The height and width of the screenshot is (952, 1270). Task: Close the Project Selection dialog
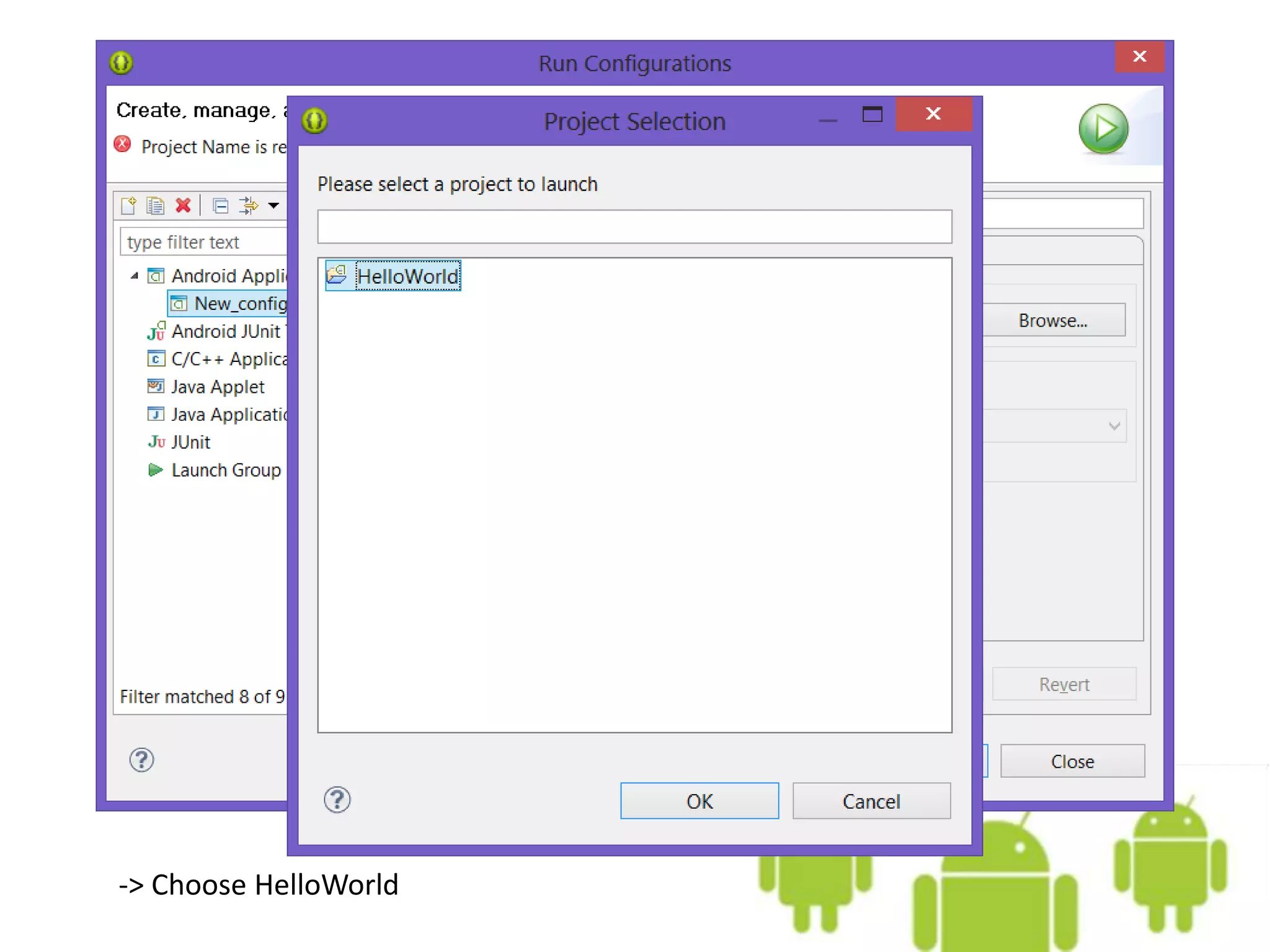(x=933, y=113)
